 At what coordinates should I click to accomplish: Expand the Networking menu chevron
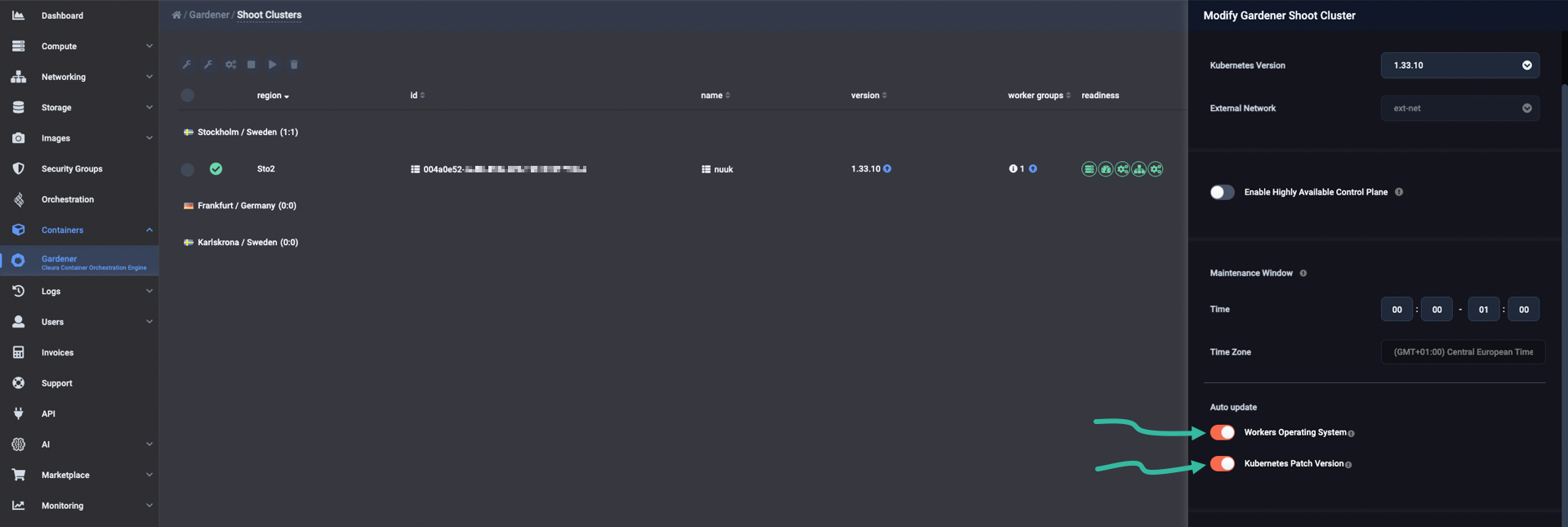[x=149, y=77]
